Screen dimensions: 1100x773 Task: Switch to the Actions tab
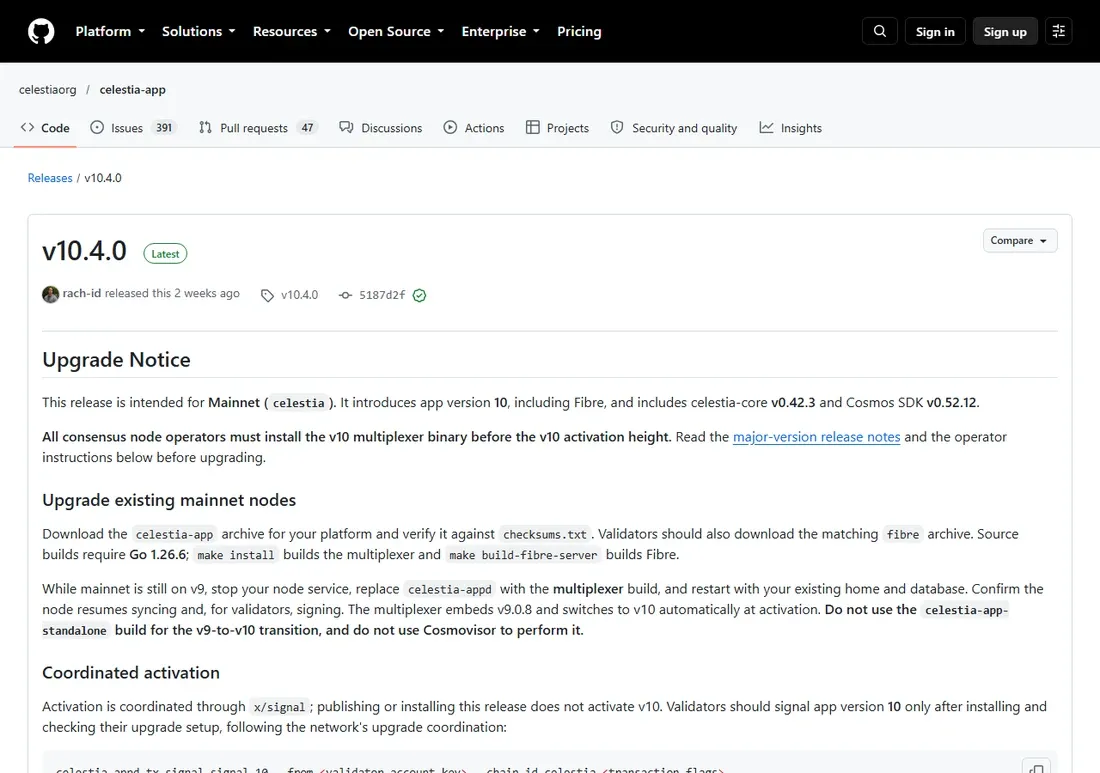tap(474, 128)
